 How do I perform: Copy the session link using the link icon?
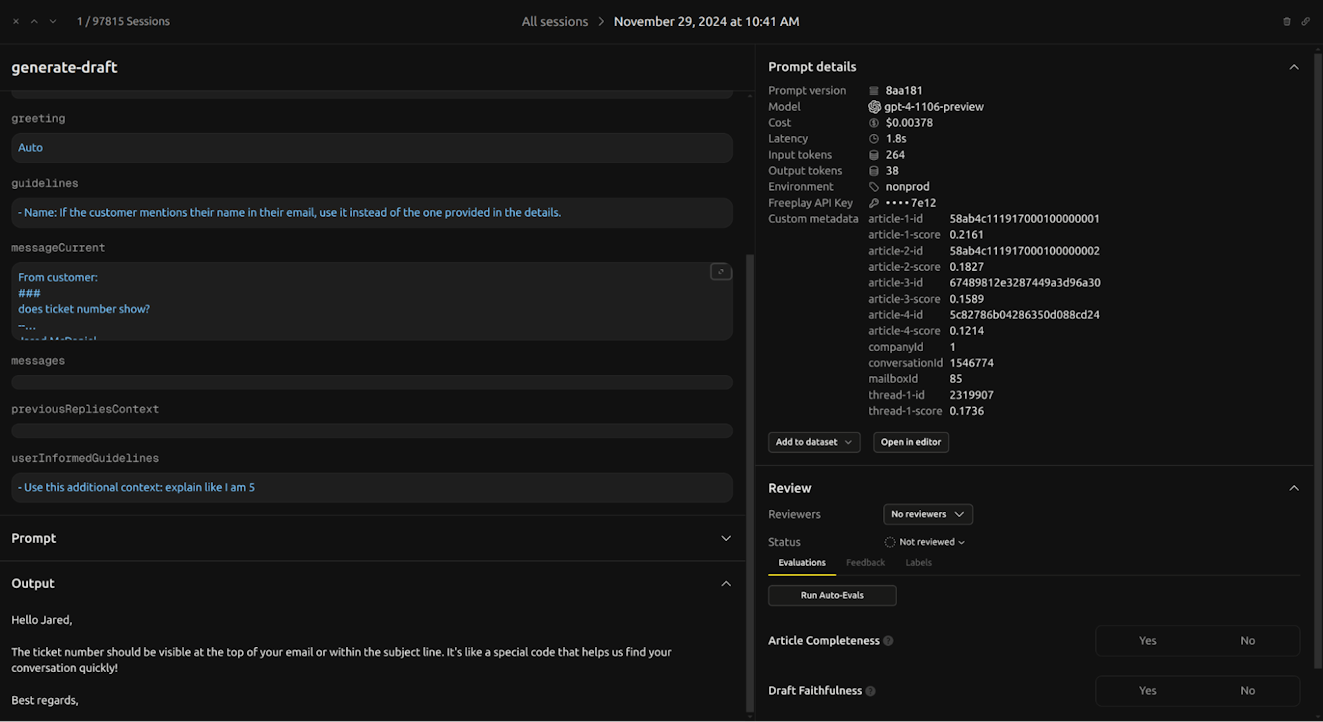point(1305,21)
